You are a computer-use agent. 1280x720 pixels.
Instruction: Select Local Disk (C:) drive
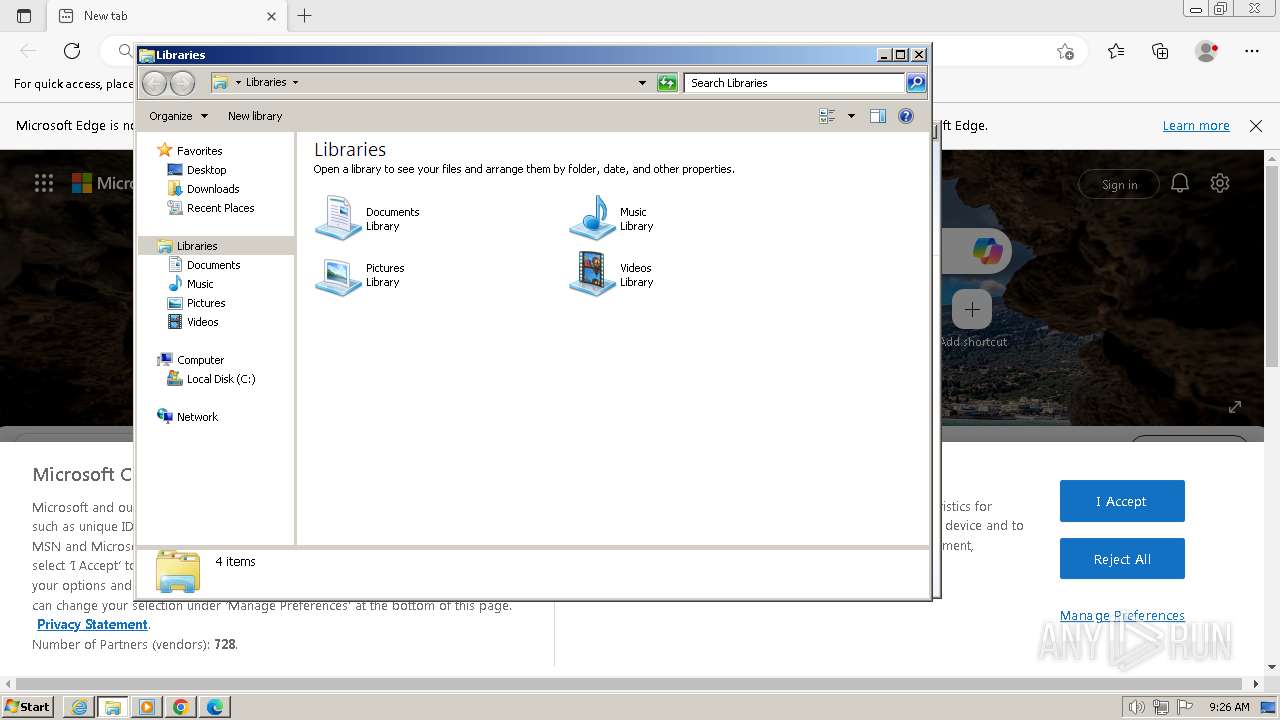coord(221,379)
